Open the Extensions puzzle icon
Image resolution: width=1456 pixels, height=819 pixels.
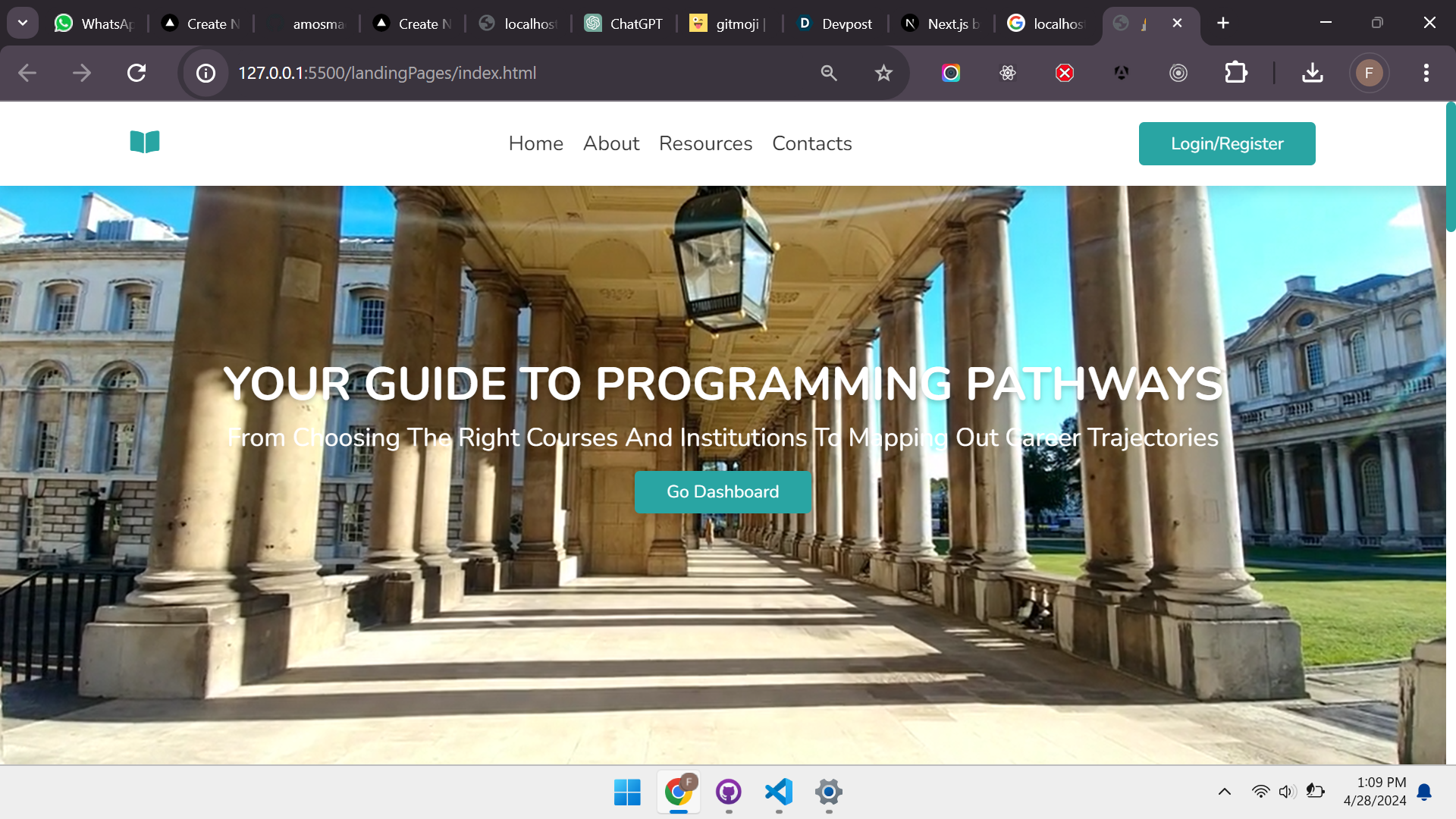1236,73
